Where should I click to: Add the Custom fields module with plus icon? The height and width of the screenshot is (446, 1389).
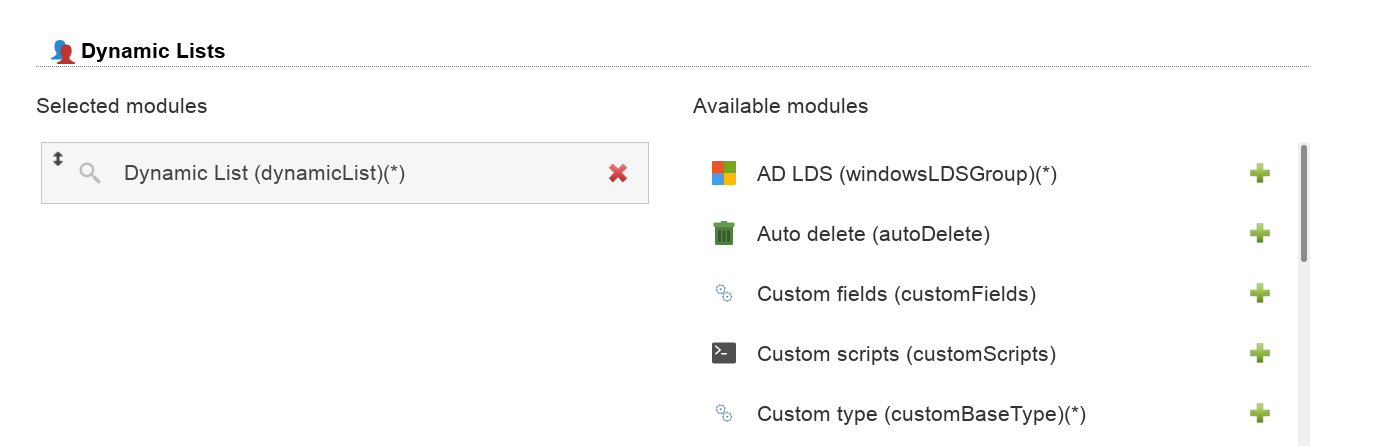tap(1260, 294)
